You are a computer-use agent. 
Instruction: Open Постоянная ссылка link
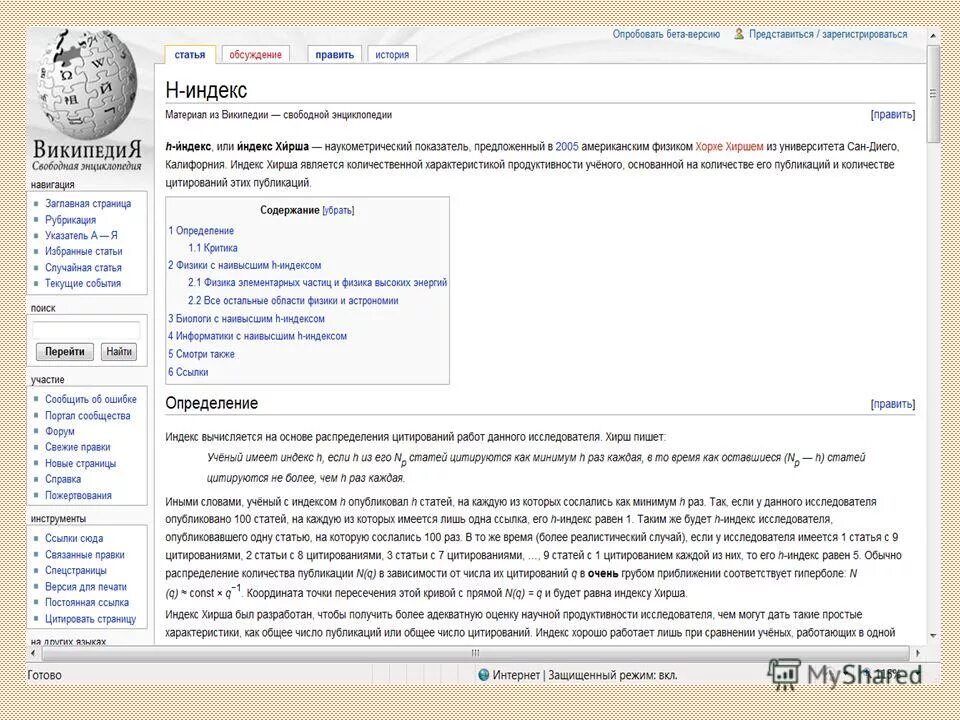[86, 602]
